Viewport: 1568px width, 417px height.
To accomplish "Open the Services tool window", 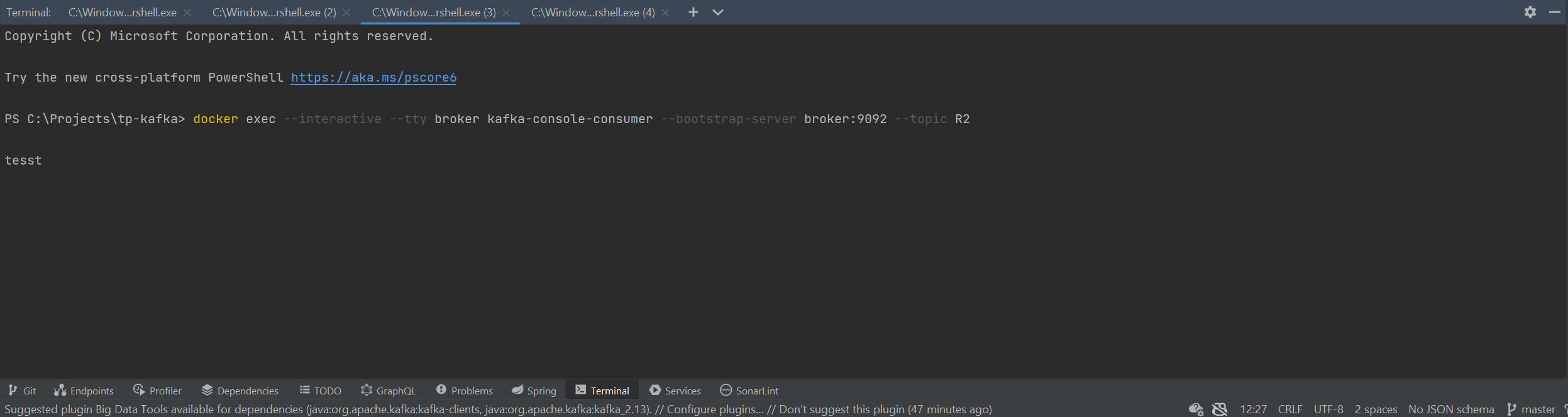I will pyautogui.click(x=675, y=390).
